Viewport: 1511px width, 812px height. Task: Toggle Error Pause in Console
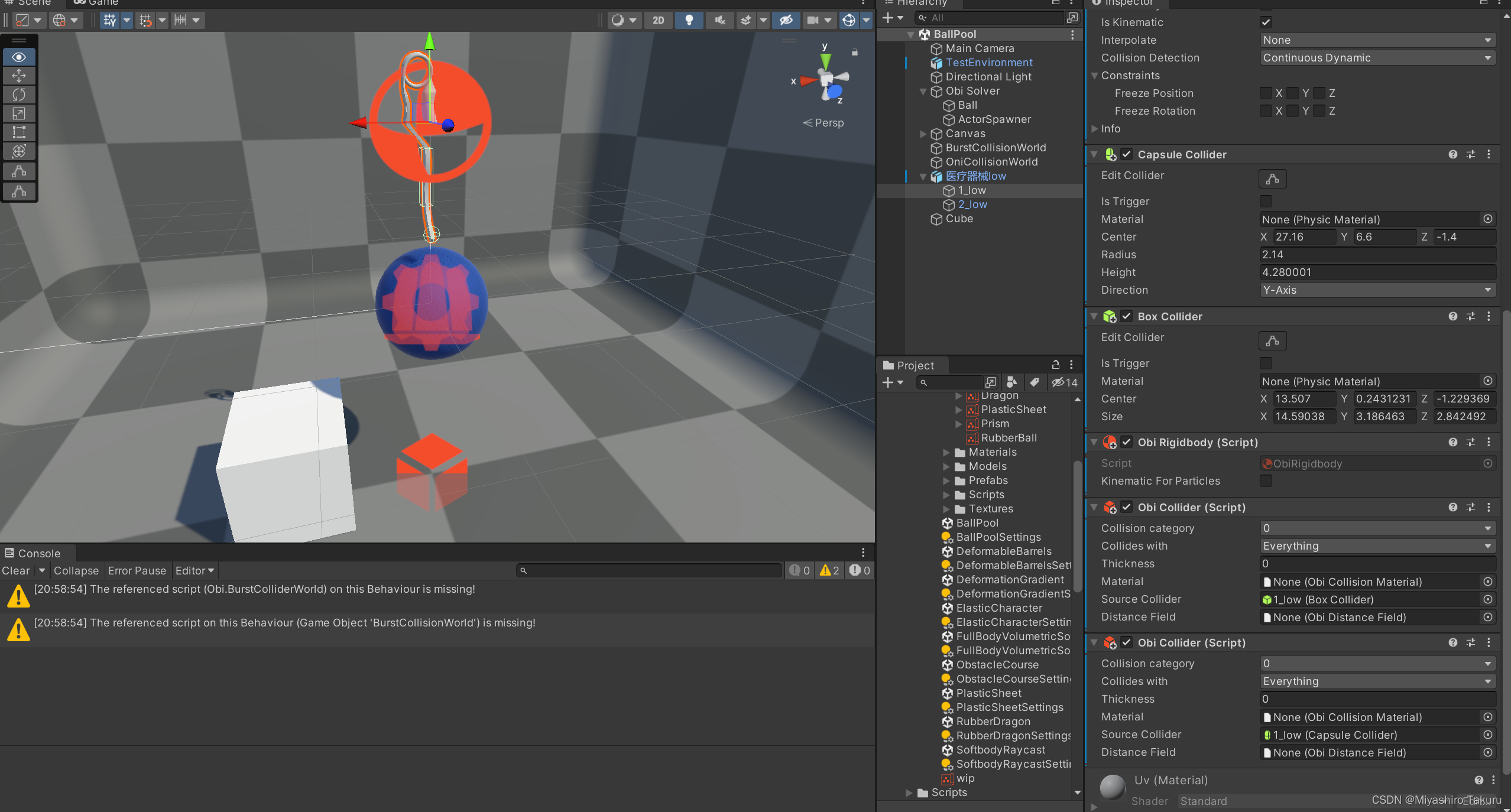137,570
